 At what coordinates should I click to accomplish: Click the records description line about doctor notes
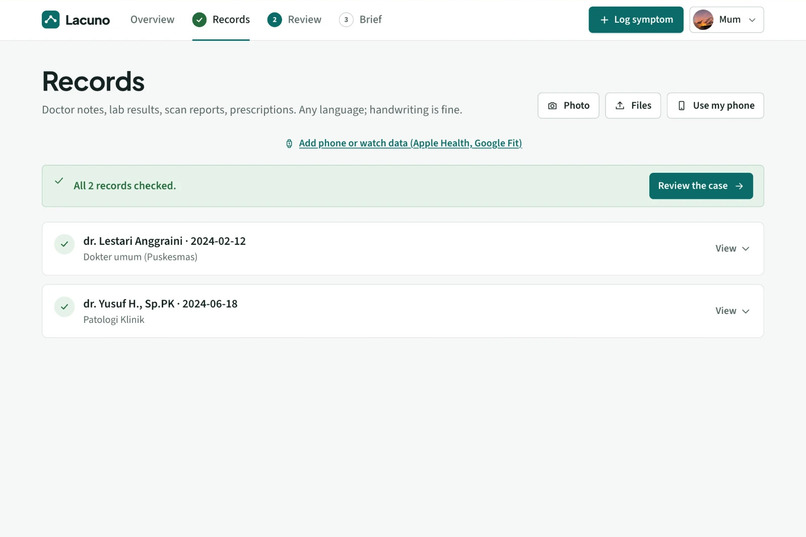pos(252,110)
